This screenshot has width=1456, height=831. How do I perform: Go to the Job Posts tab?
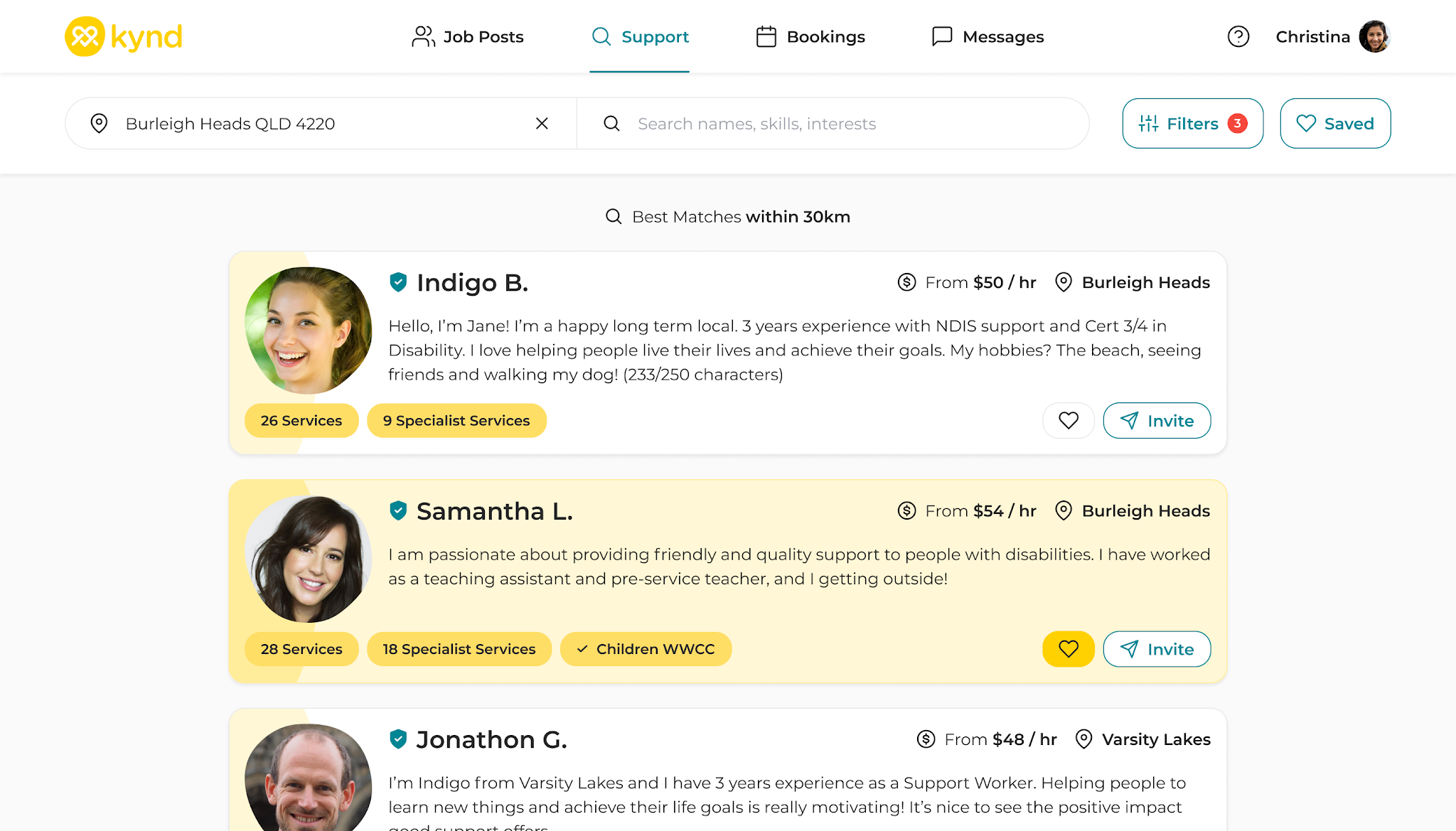pyautogui.click(x=468, y=36)
